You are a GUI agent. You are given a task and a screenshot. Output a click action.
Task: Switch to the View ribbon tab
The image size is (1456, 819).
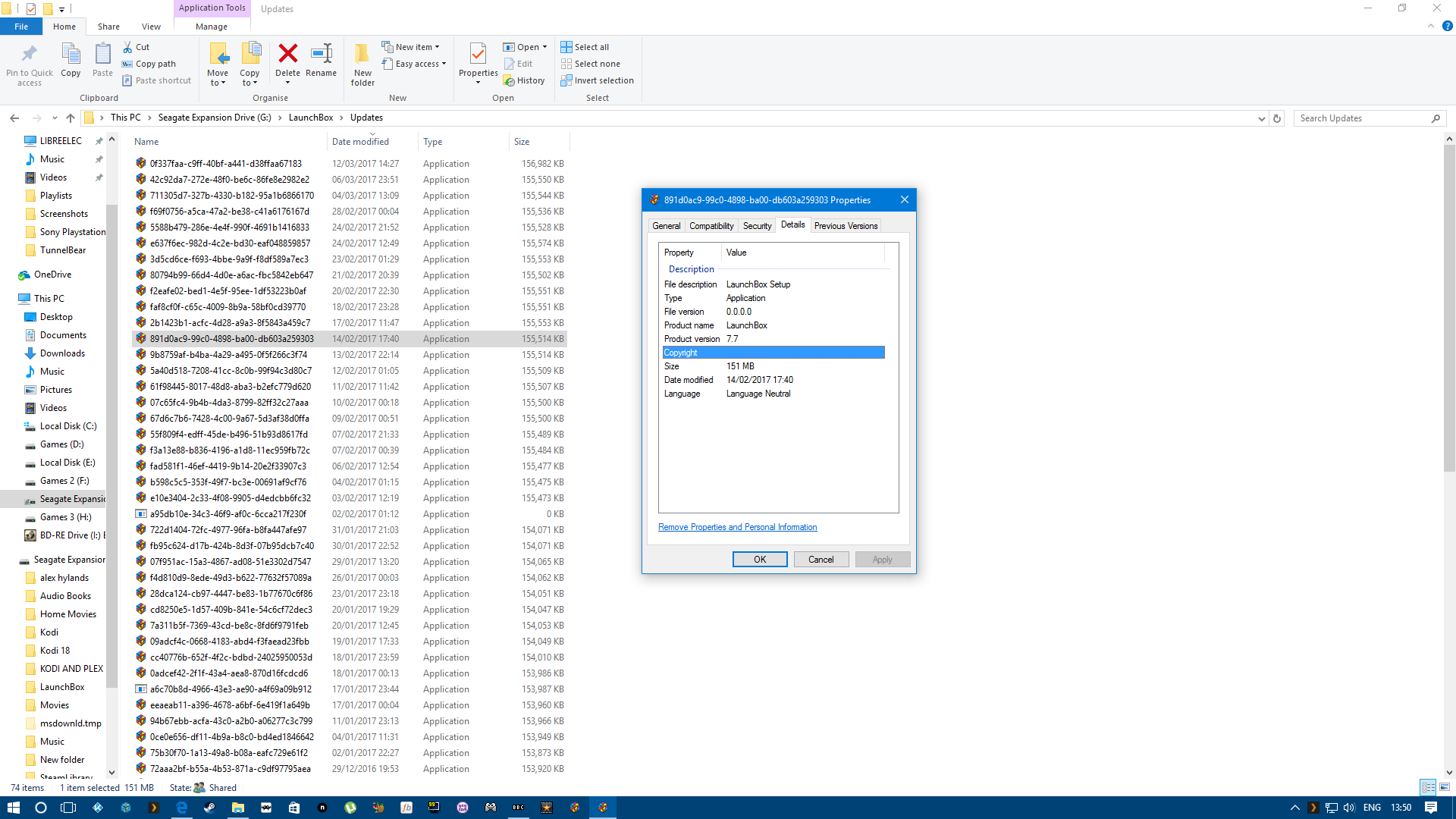coord(151,27)
